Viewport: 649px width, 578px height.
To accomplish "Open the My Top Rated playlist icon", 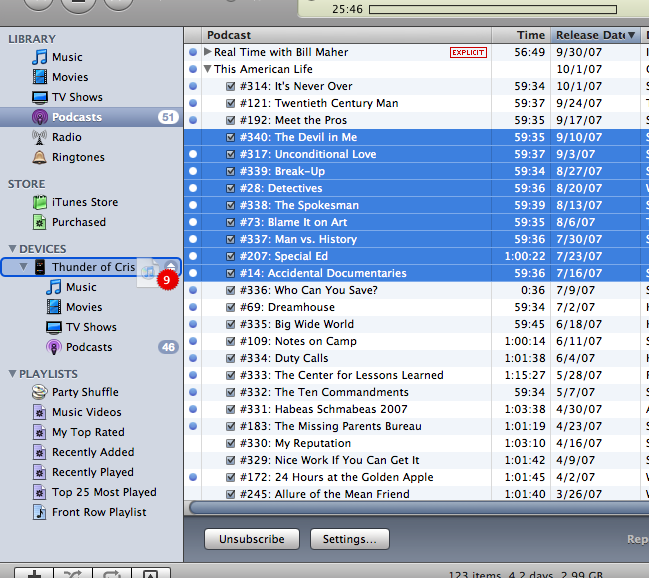I will tap(39, 432).
